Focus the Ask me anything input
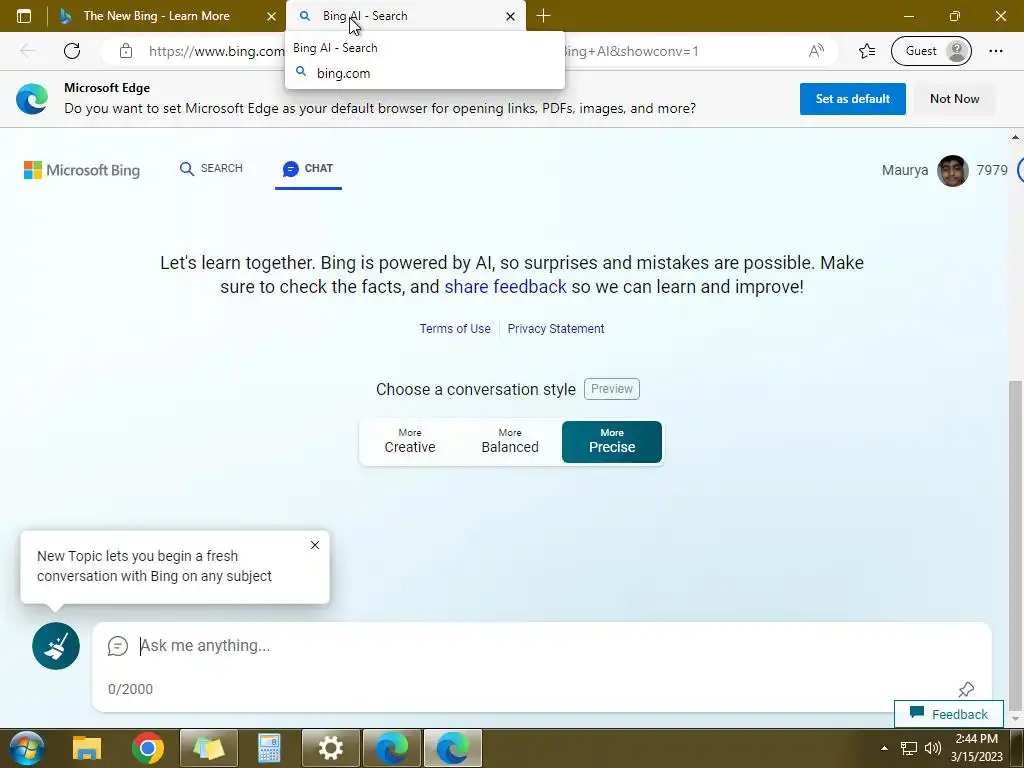Viewport: 1024px width, 768px height. (x=542, y=645)
